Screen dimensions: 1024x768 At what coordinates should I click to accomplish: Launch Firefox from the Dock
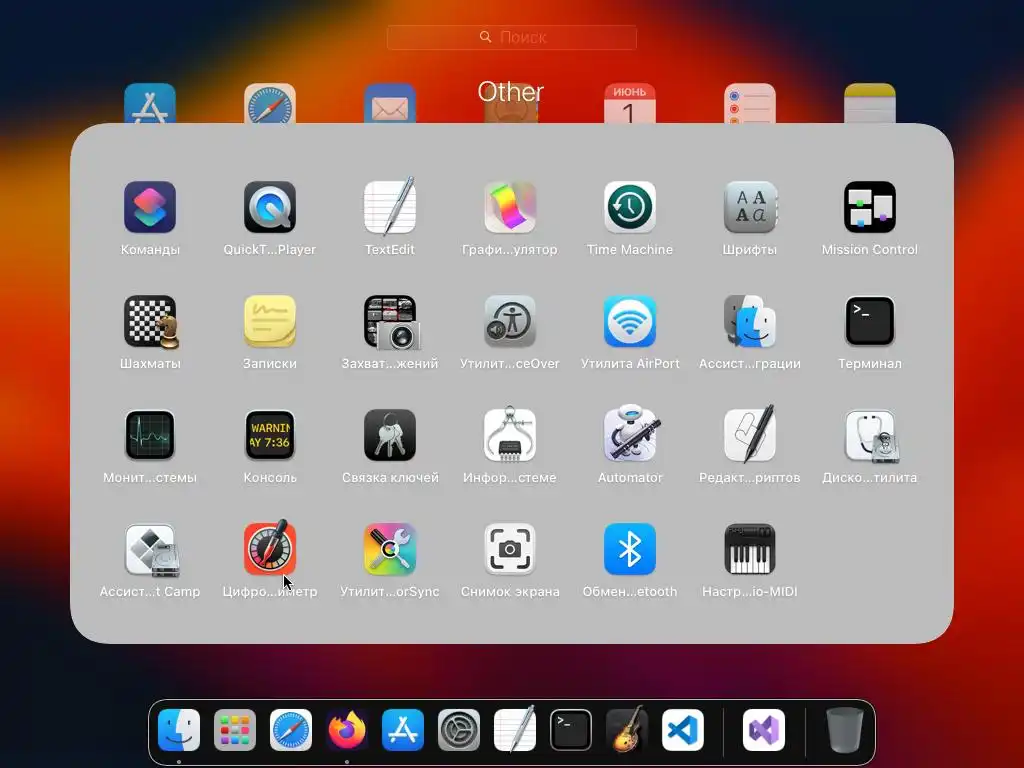click(x=347, y=729)
